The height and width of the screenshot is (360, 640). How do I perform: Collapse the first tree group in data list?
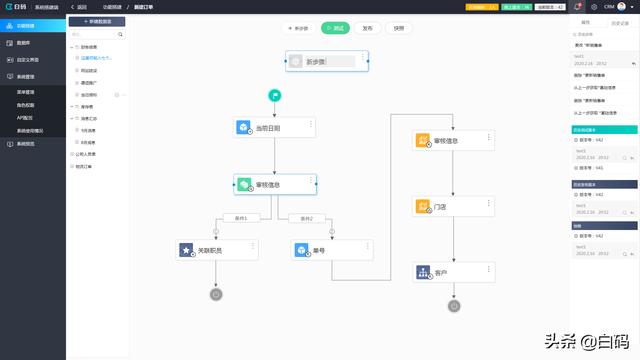tap(72, 47)
